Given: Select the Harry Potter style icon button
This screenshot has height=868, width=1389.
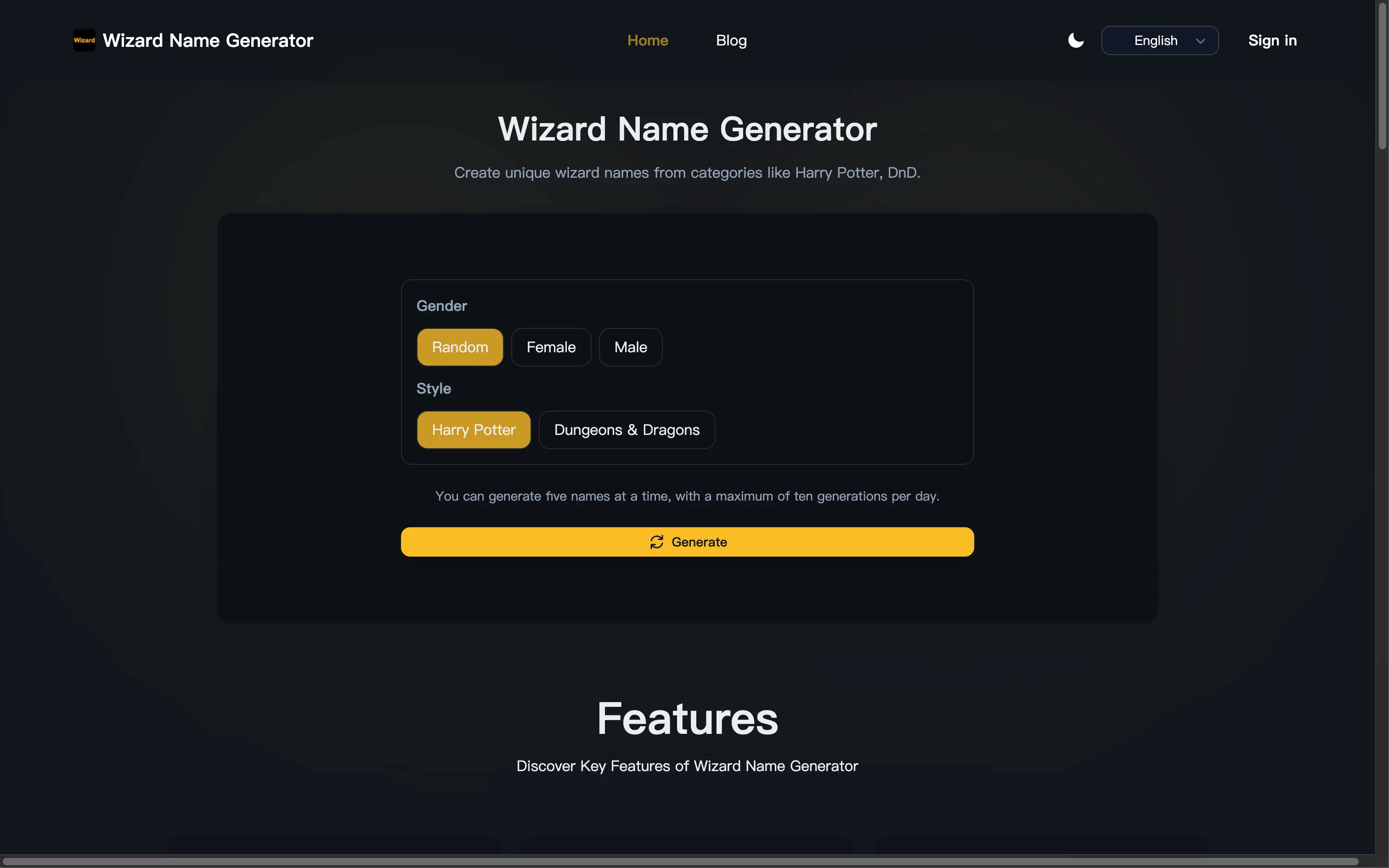Looking at the screenshot, I should tap(473, 429).
